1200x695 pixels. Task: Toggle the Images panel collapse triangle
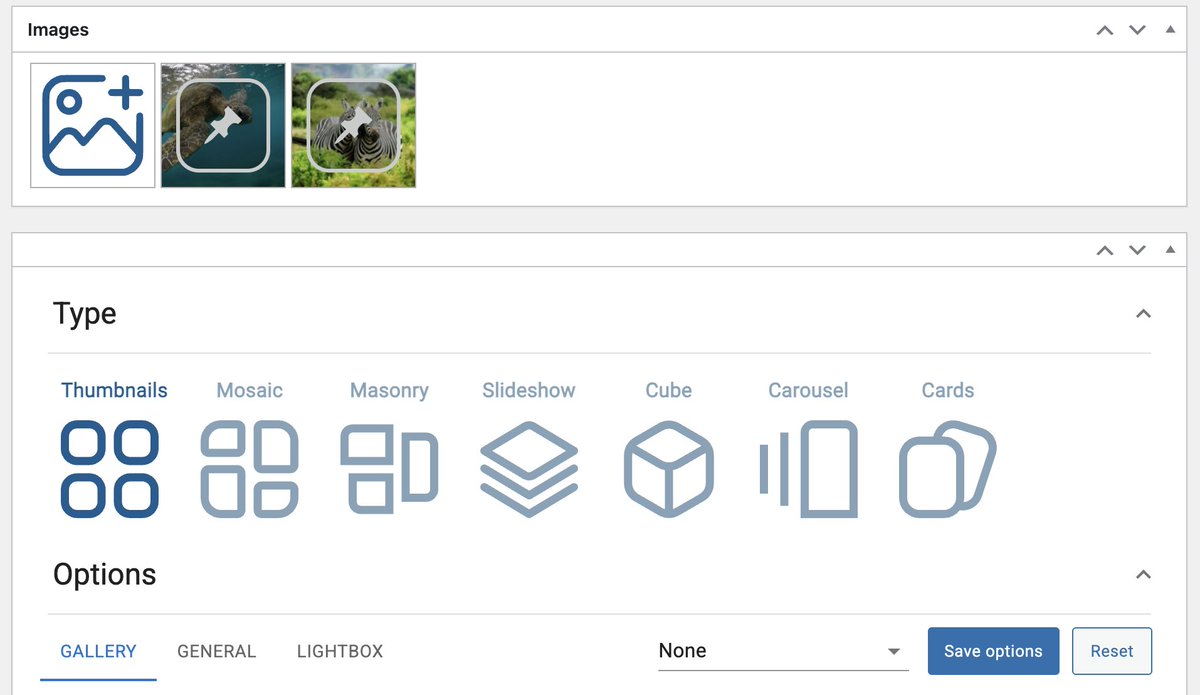click(1170, 30)
